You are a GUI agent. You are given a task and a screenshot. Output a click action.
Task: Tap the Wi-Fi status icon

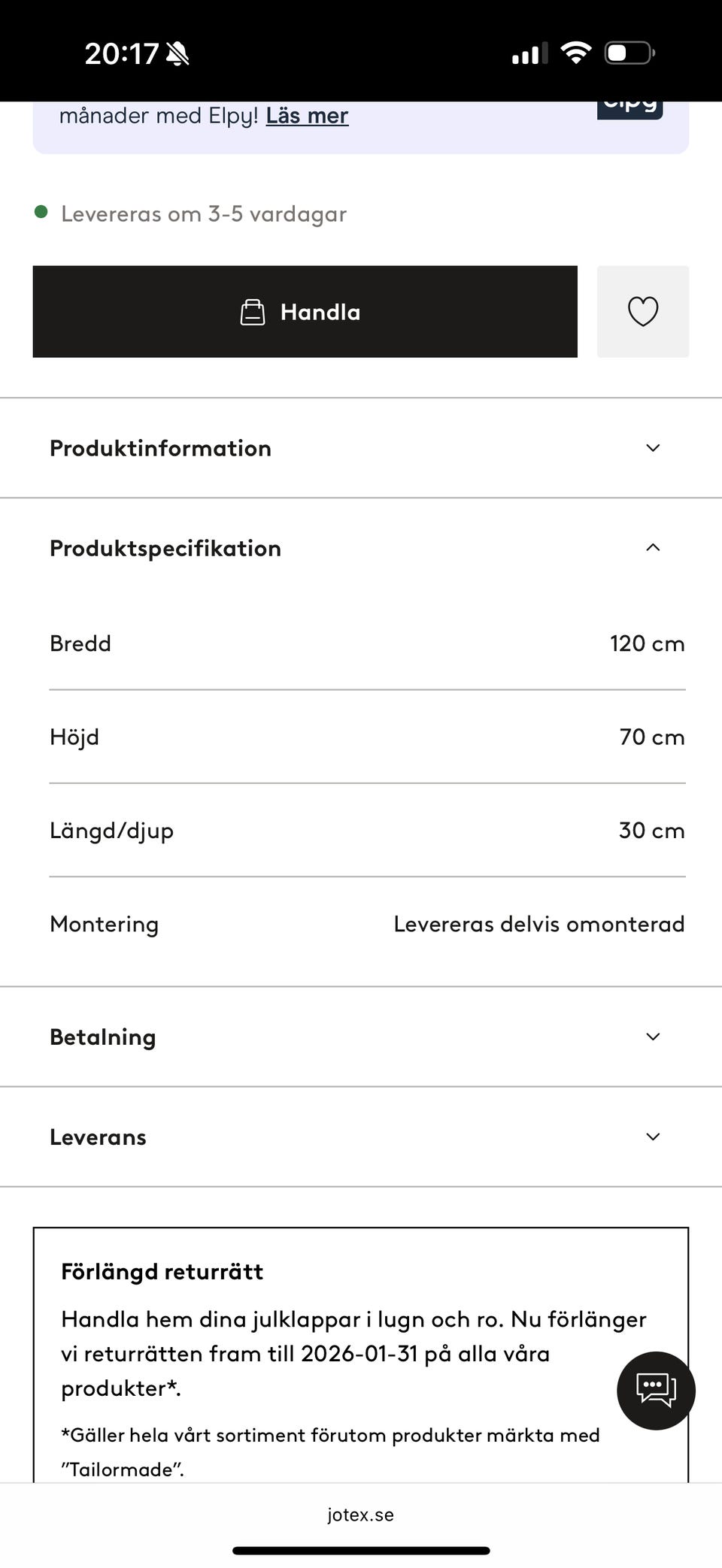pyautogui.click(x=576, y=53)
